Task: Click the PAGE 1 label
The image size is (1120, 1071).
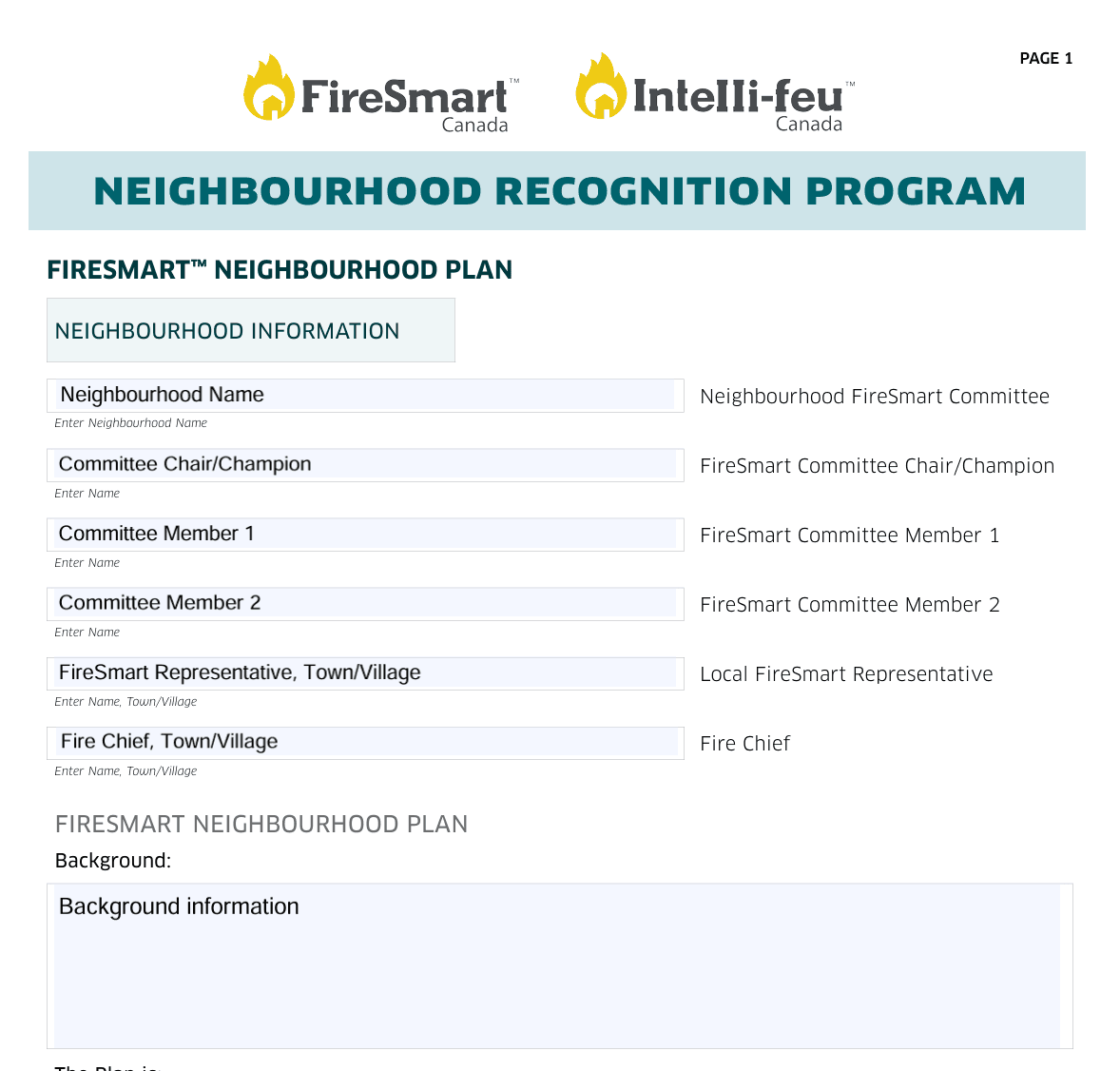Action: point(1046,58)
